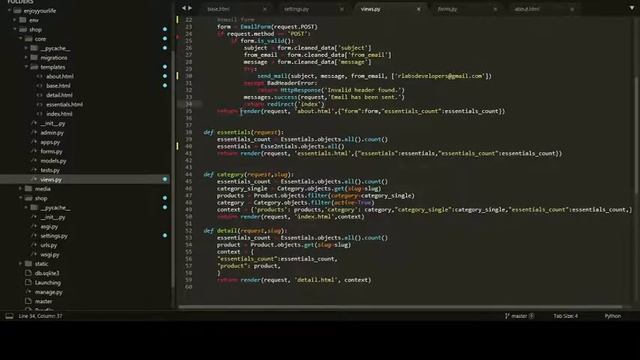Open __init__.py under templates folder
Image resolution: width=640 pixels, height=360 pixels.
click(53, 123)
